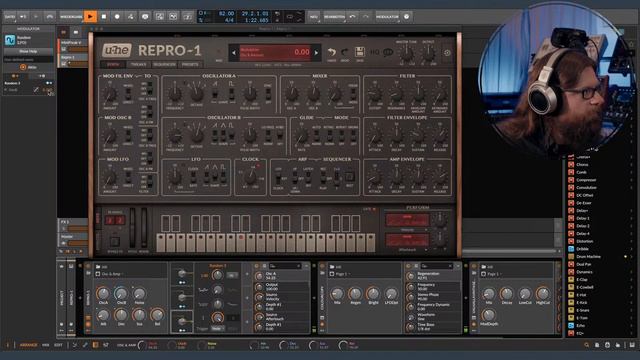Click the Repro-1 Undo arrow icon
This screenshot has width=640, height=360.
331,52
